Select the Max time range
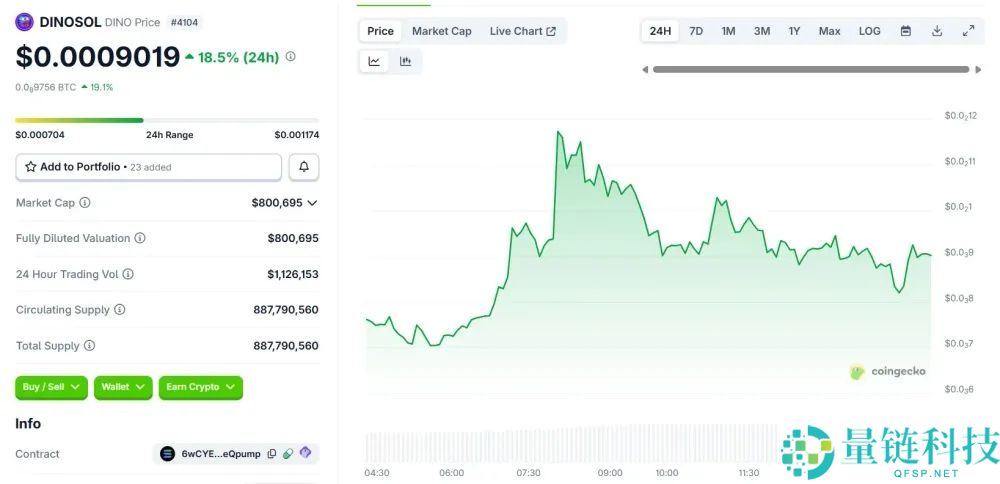The width and height of the screenshot is (1000, 484). pyautogui.click(x=829, y=31)
